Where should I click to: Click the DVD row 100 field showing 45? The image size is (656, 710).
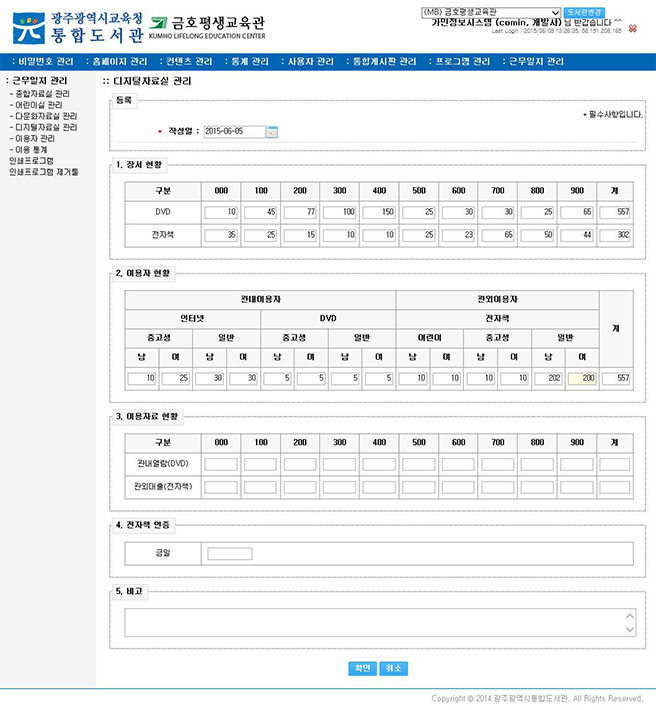click(x=260, y=212)
